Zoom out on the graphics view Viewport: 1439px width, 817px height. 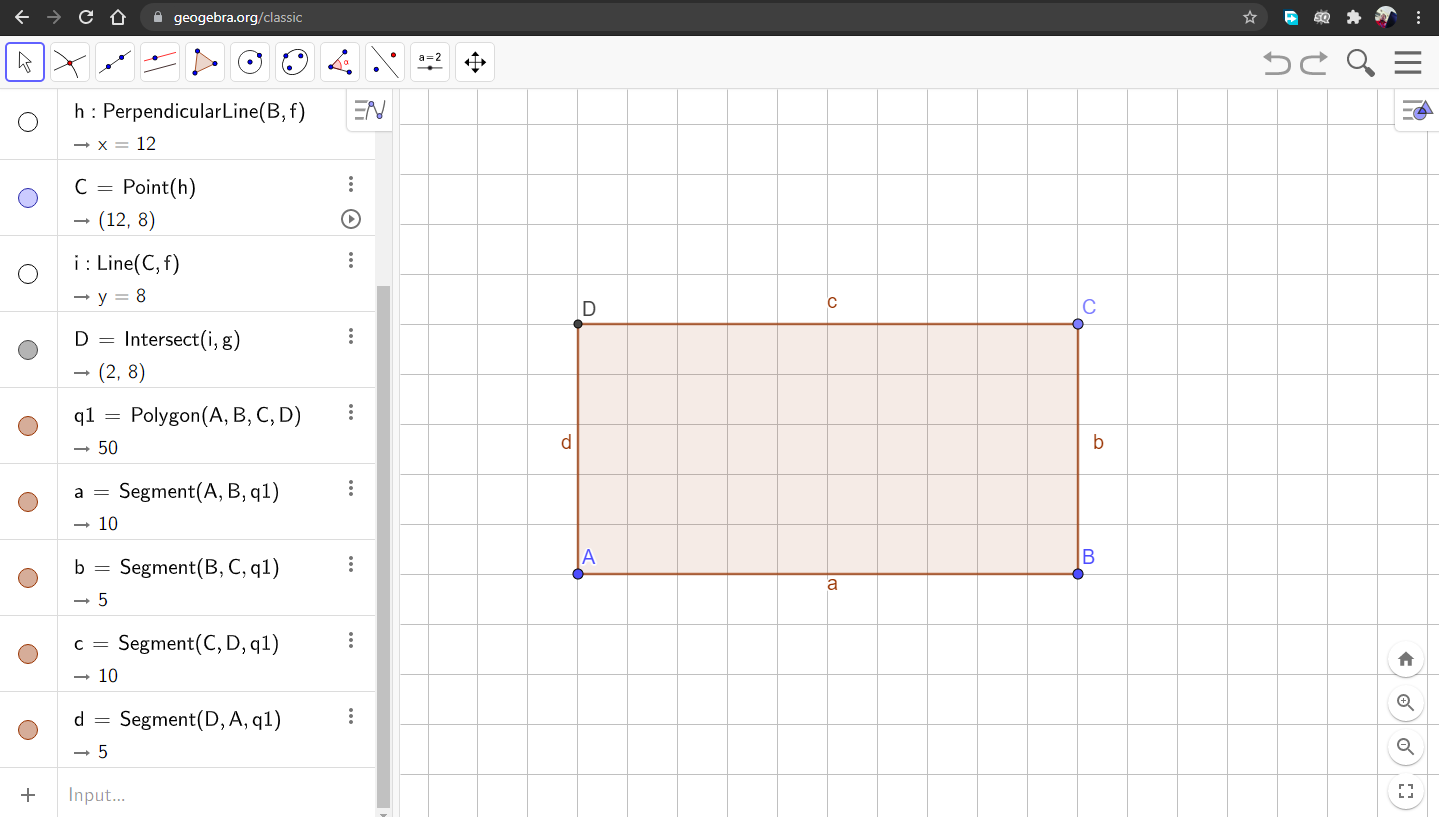1406,747
